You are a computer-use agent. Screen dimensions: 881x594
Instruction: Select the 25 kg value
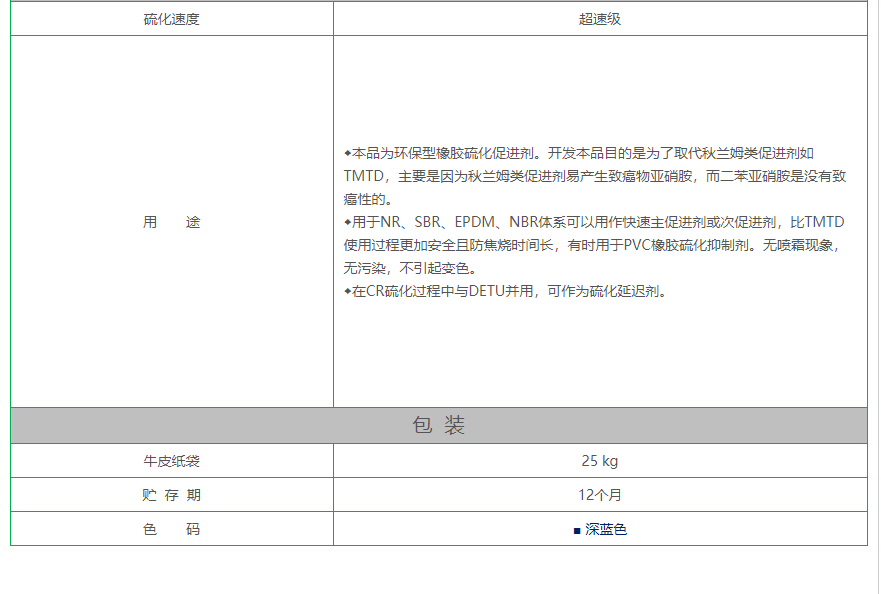click(600, 461)
